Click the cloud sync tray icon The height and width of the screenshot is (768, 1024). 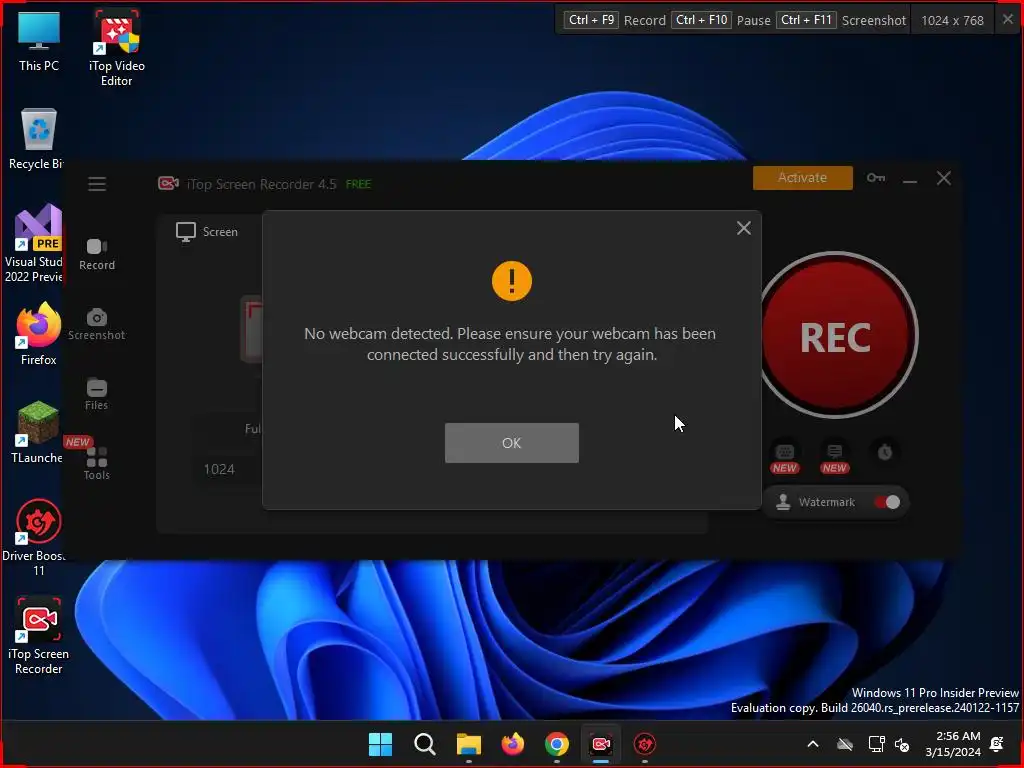pos(845,744)
